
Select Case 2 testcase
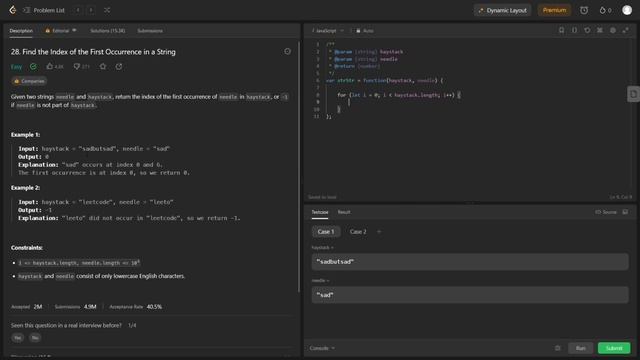[358, 231]
